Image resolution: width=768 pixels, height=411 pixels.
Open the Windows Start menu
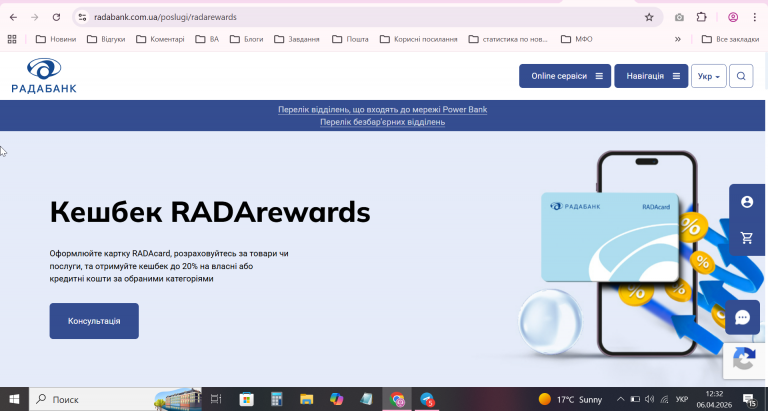coord(14,399)
